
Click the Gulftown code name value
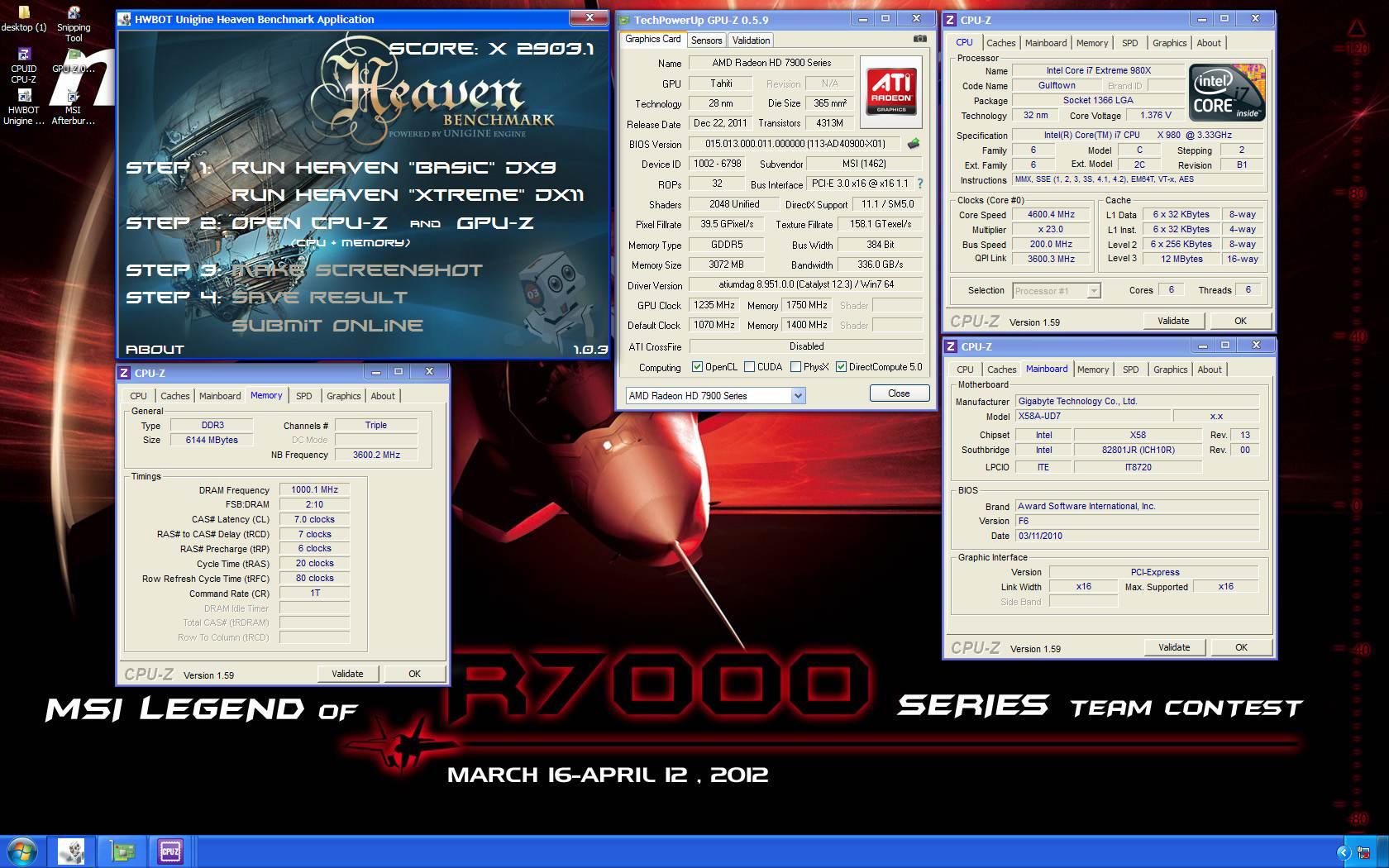click(x=1057, y=85)
